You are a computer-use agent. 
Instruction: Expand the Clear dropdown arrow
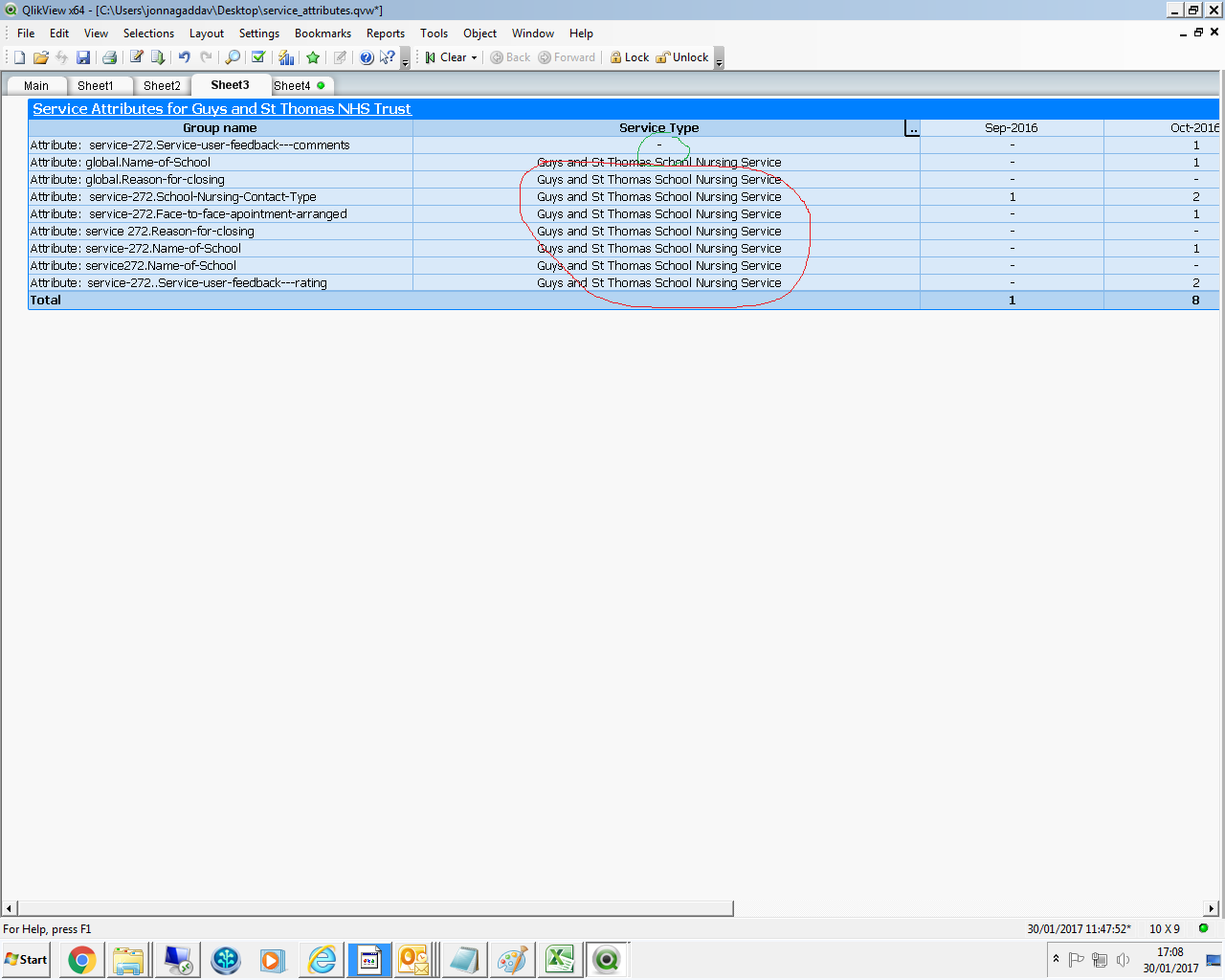tap(474, 57)
